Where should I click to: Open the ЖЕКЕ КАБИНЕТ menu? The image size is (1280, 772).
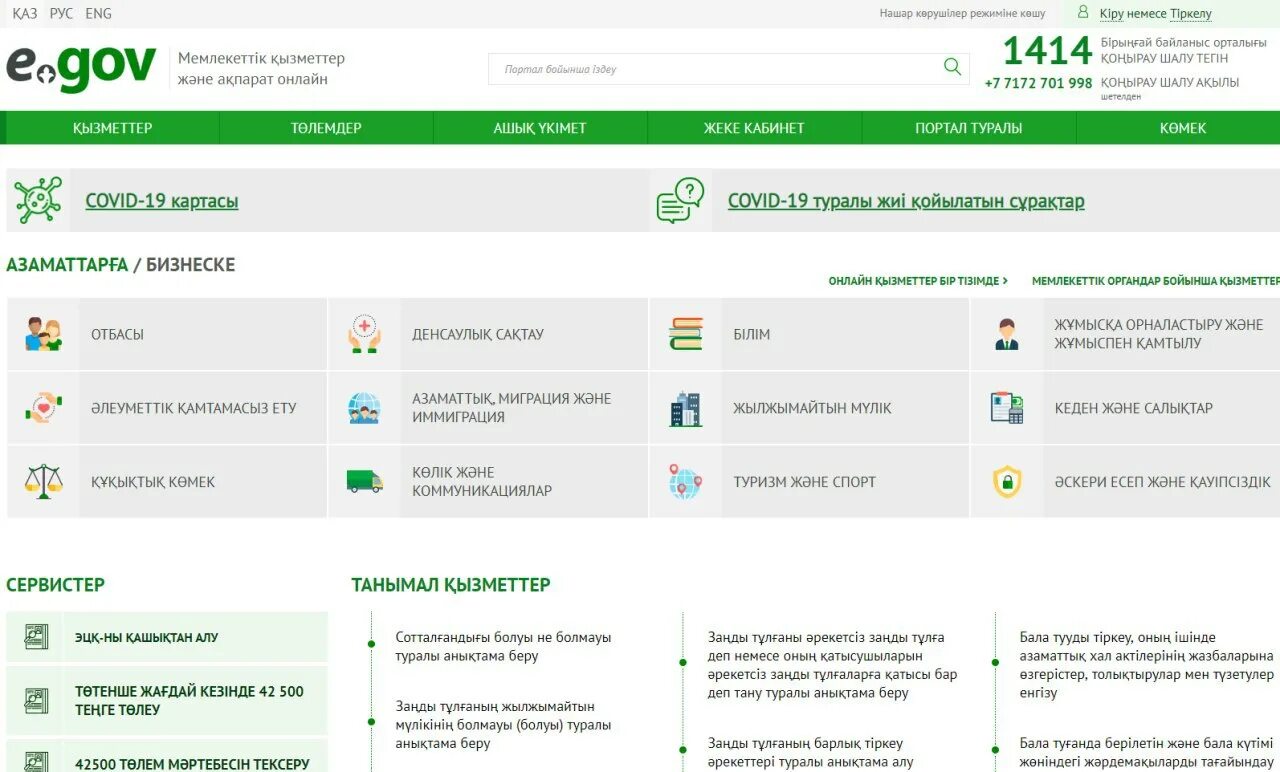point(754,128)
